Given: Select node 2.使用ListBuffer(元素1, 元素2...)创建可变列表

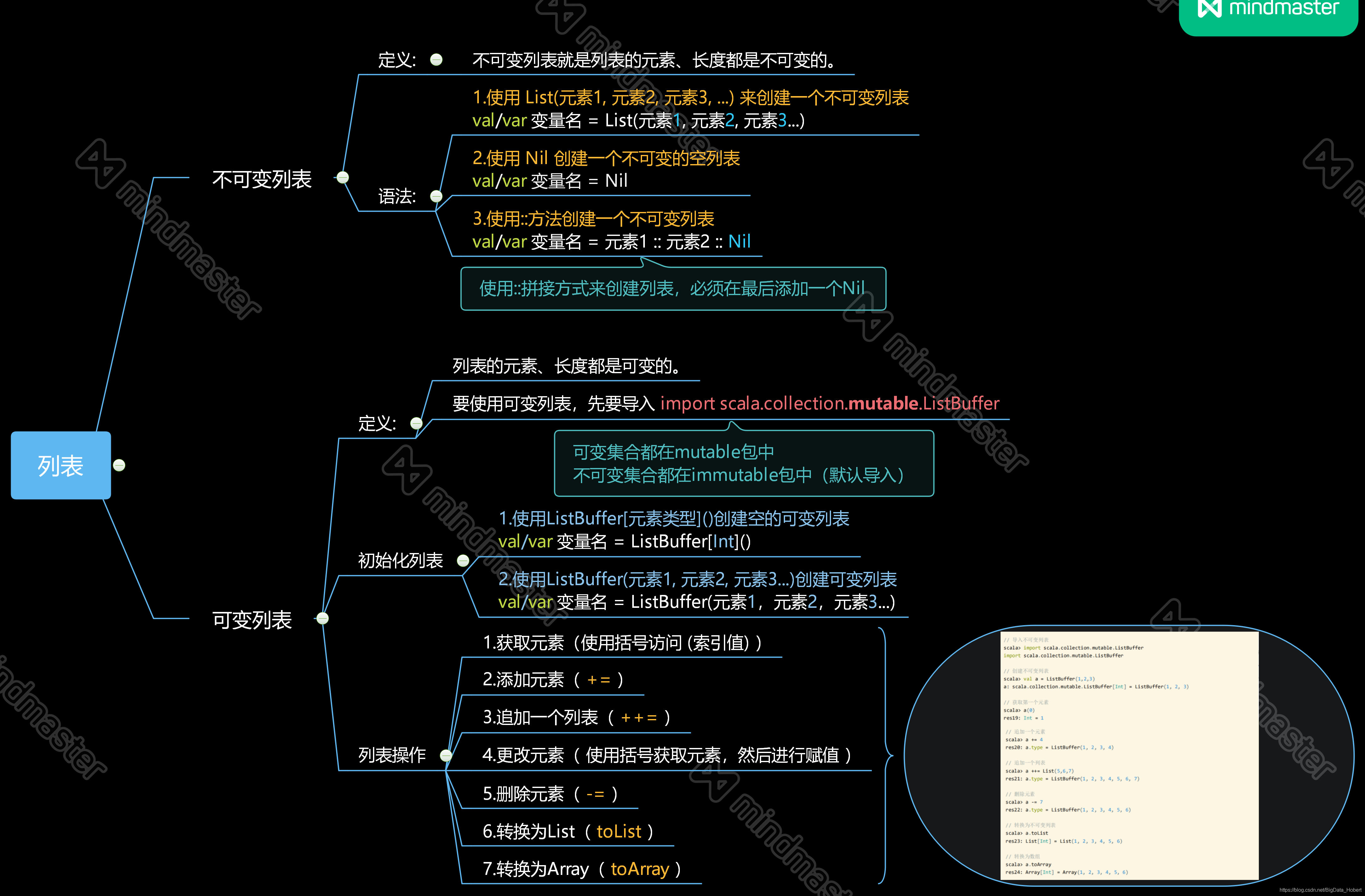Looking at the screenshot, I should (x=697, y=591).
